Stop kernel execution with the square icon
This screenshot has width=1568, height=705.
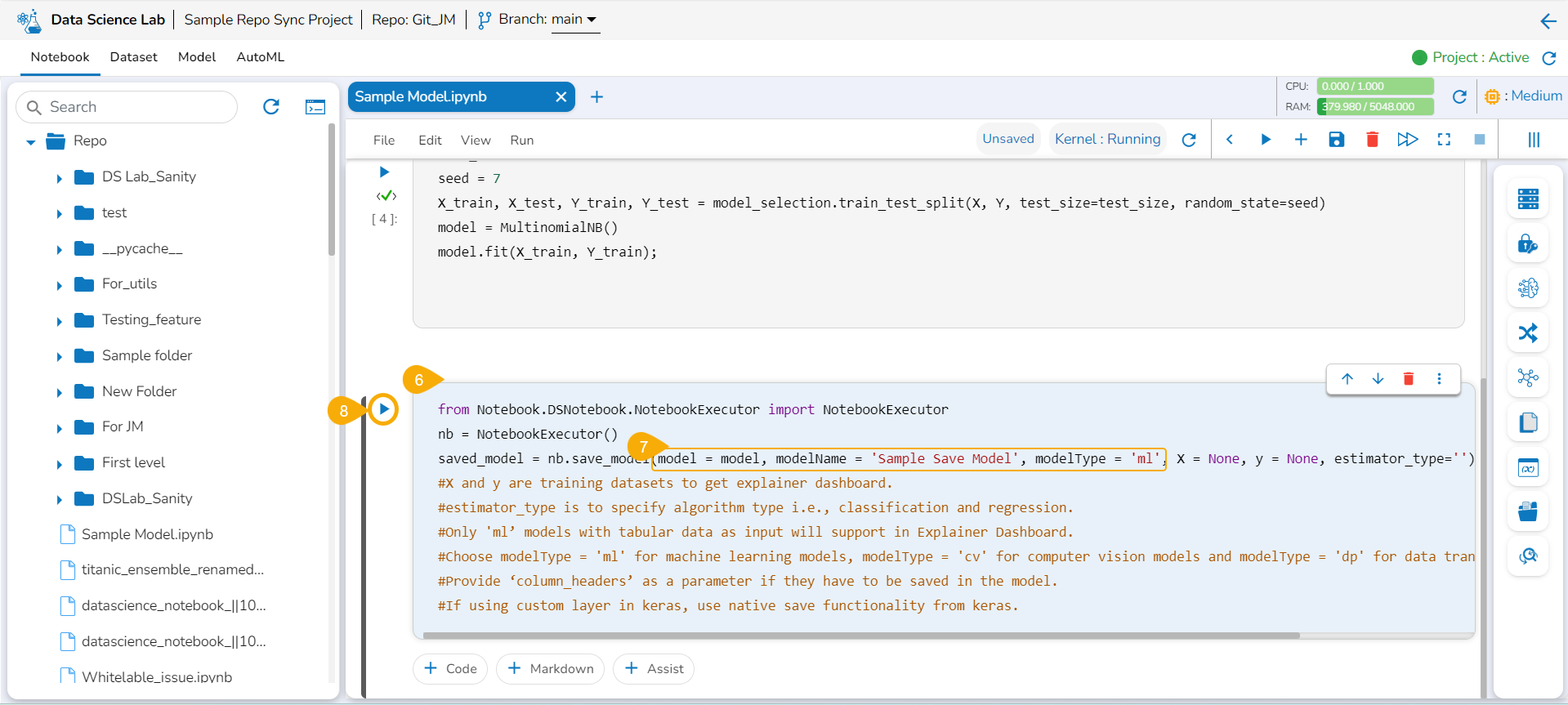tap(1479, 140)
